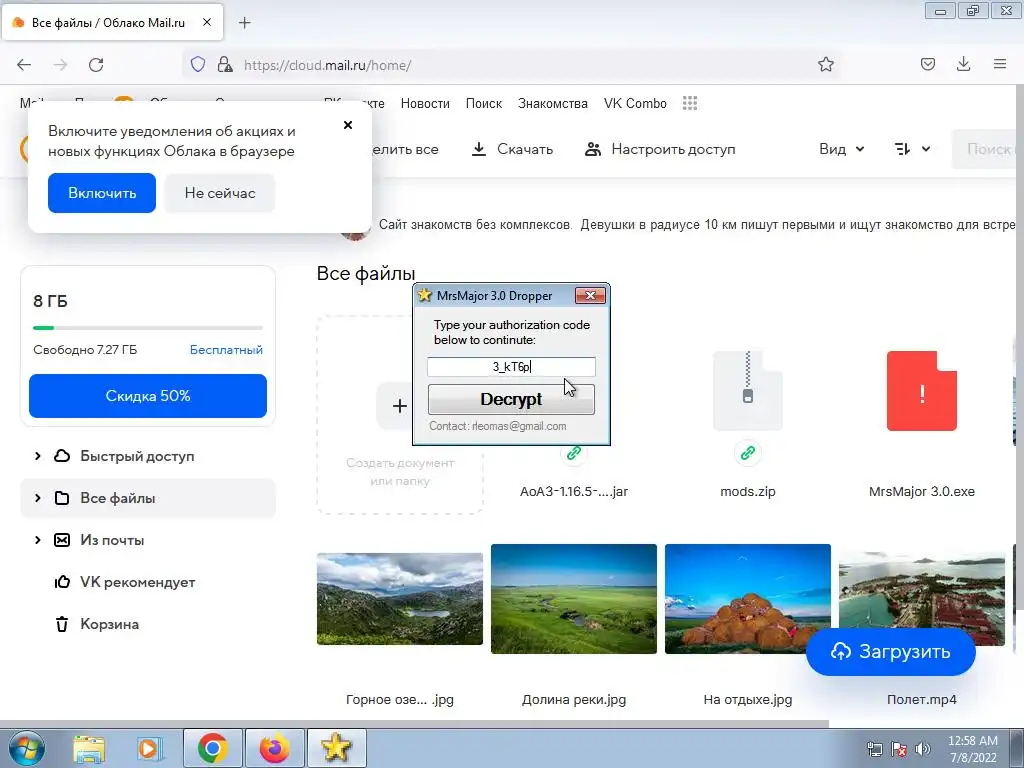This screenshot has width=1024, height=768.
Task: Open the sort order dropdown
Action: pyautogui.click(x=912, y=149)
